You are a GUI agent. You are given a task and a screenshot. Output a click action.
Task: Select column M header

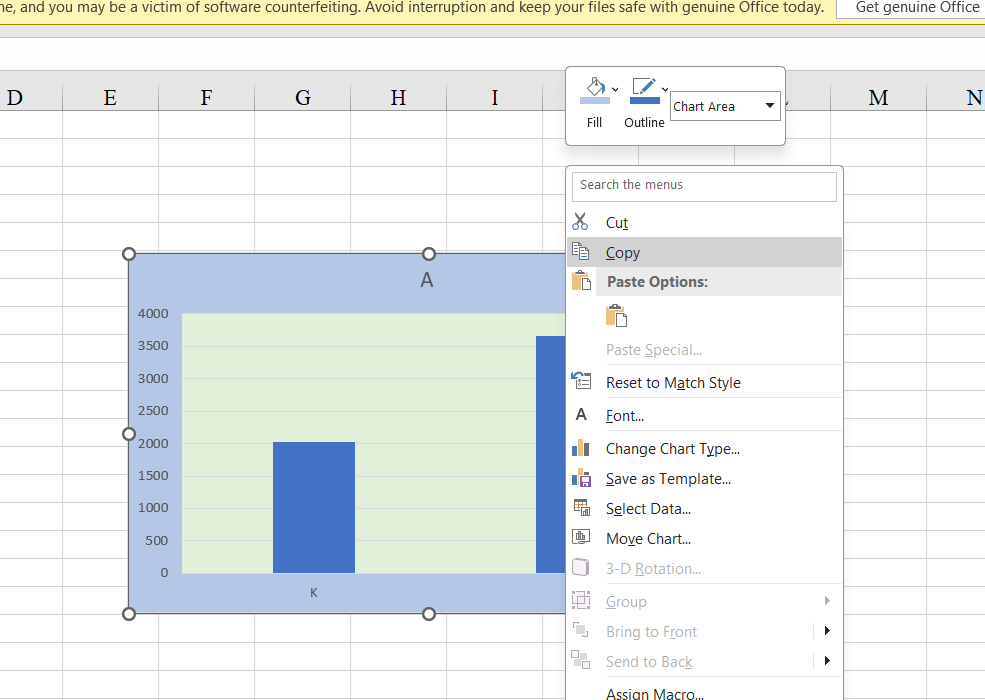tap(878, 97)
